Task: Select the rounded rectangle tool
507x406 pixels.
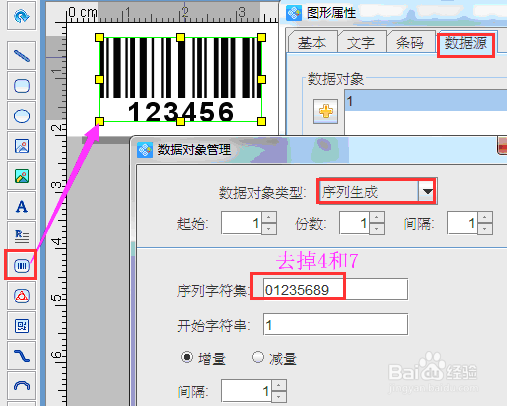Action: click(x=22, y=86)
